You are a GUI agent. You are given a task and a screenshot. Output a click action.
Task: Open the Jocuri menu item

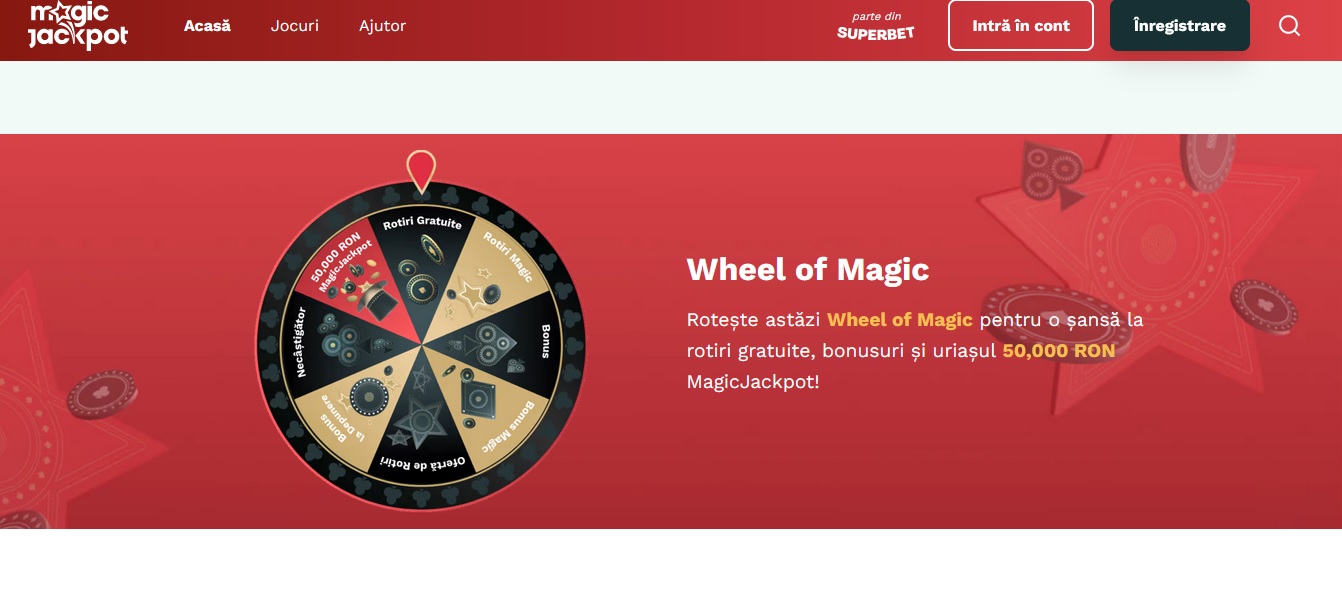295,26
